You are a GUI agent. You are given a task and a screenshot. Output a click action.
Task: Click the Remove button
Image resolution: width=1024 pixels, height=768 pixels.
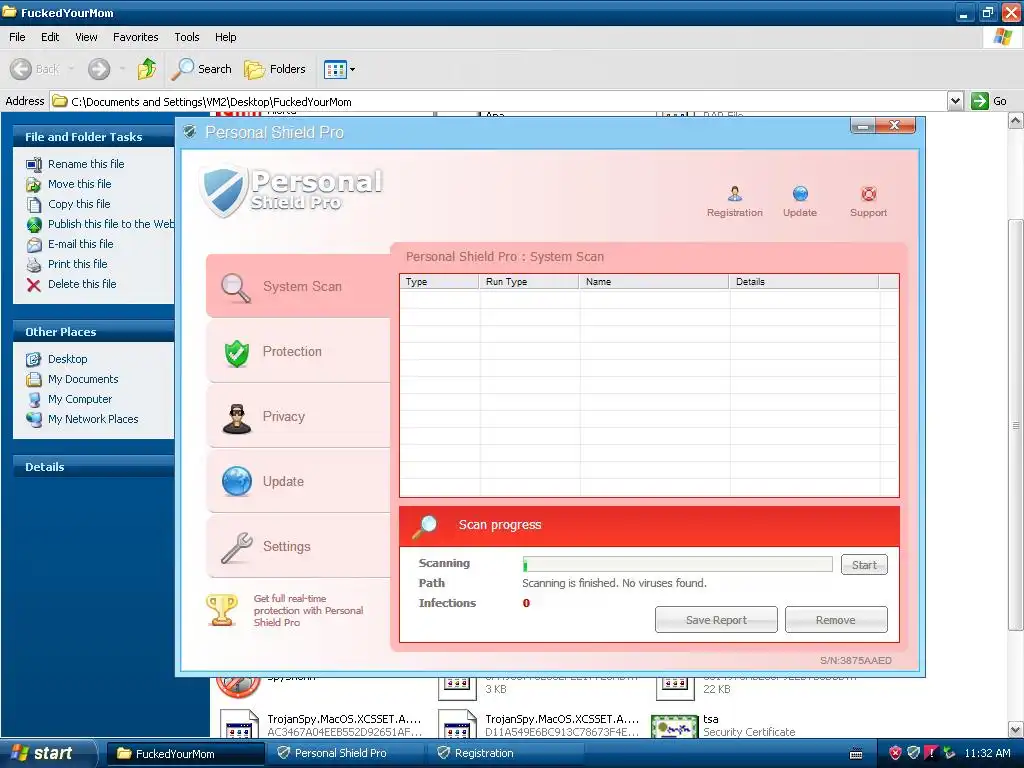835,620
